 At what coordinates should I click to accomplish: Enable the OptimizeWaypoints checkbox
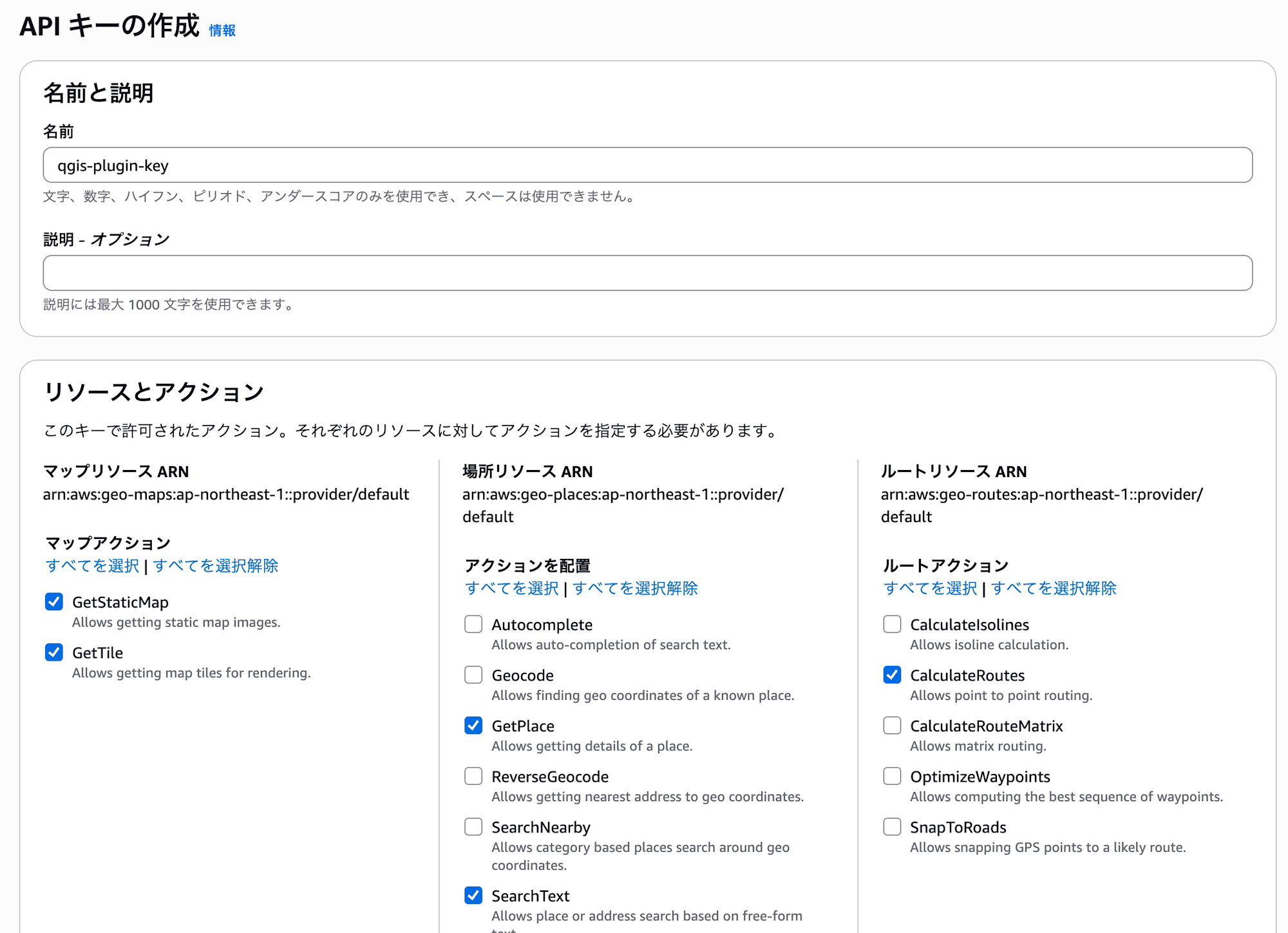tap(892, 776)
